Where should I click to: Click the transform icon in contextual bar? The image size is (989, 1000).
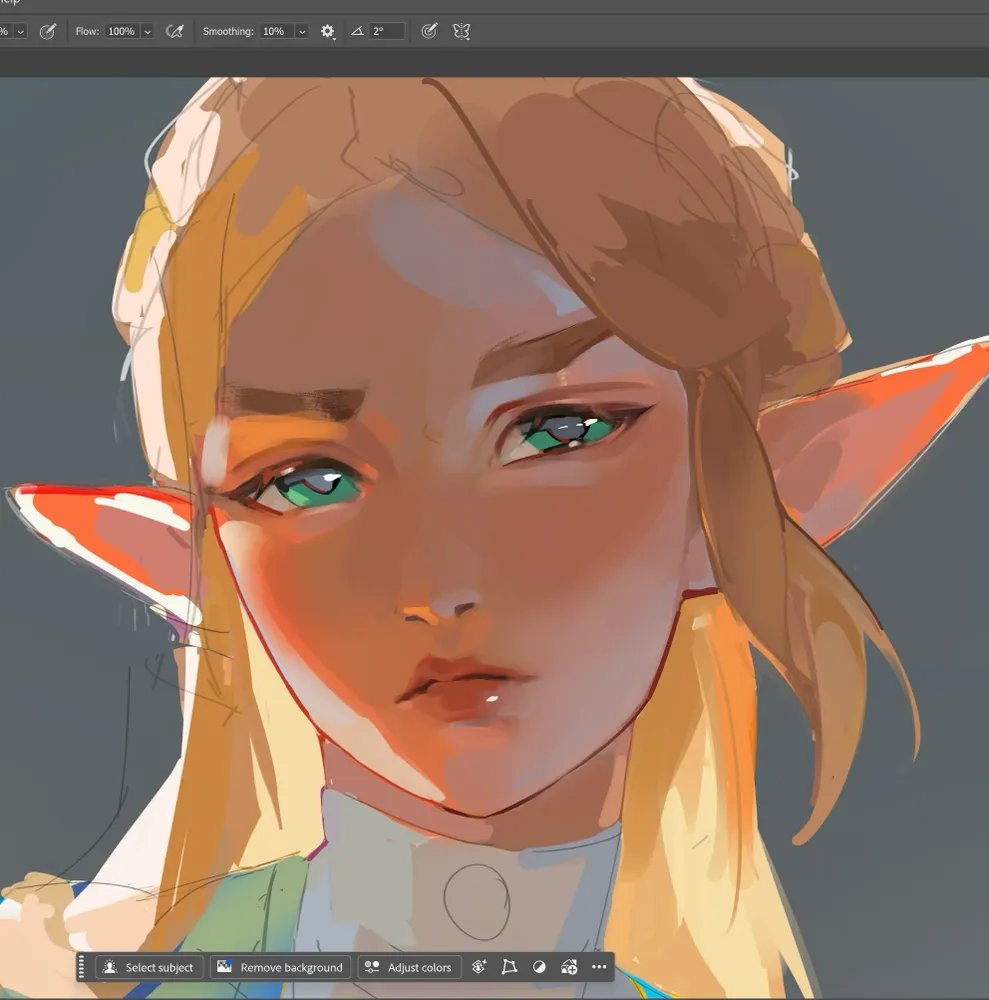(509, 967)
